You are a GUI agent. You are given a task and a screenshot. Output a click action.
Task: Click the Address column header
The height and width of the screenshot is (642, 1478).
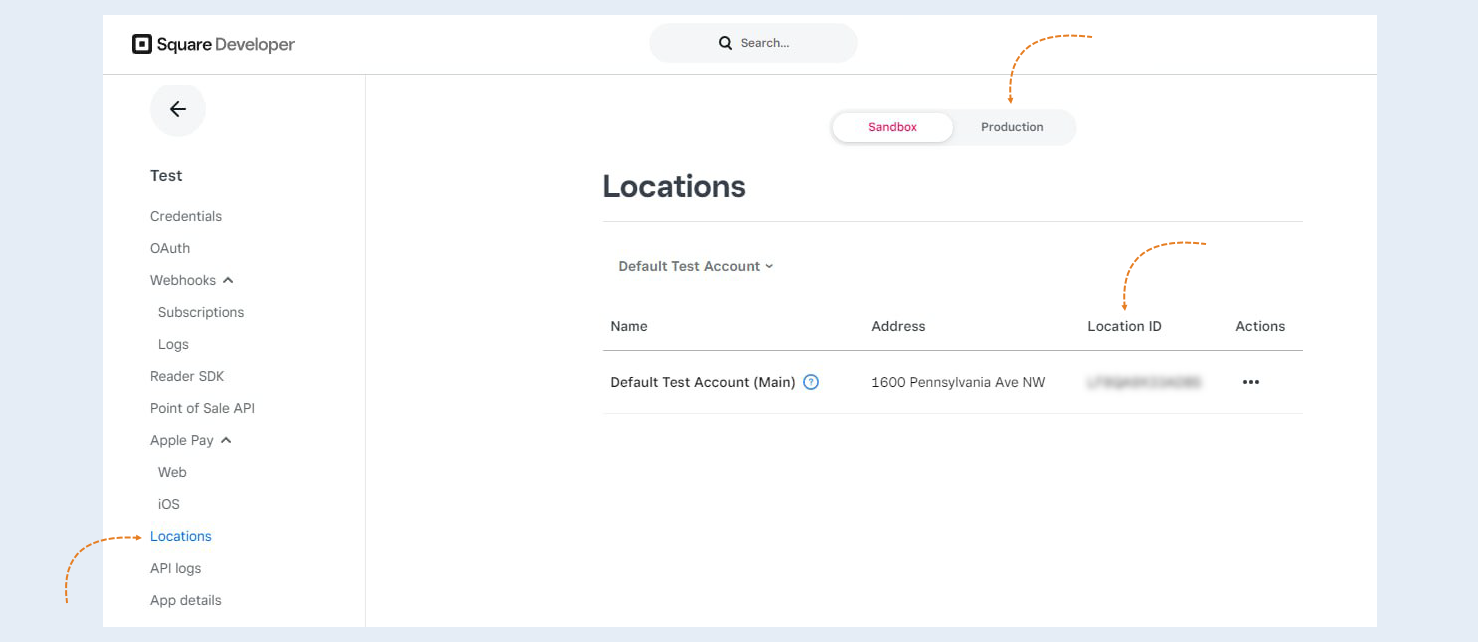pyautogui.click(x=898, y=326)
